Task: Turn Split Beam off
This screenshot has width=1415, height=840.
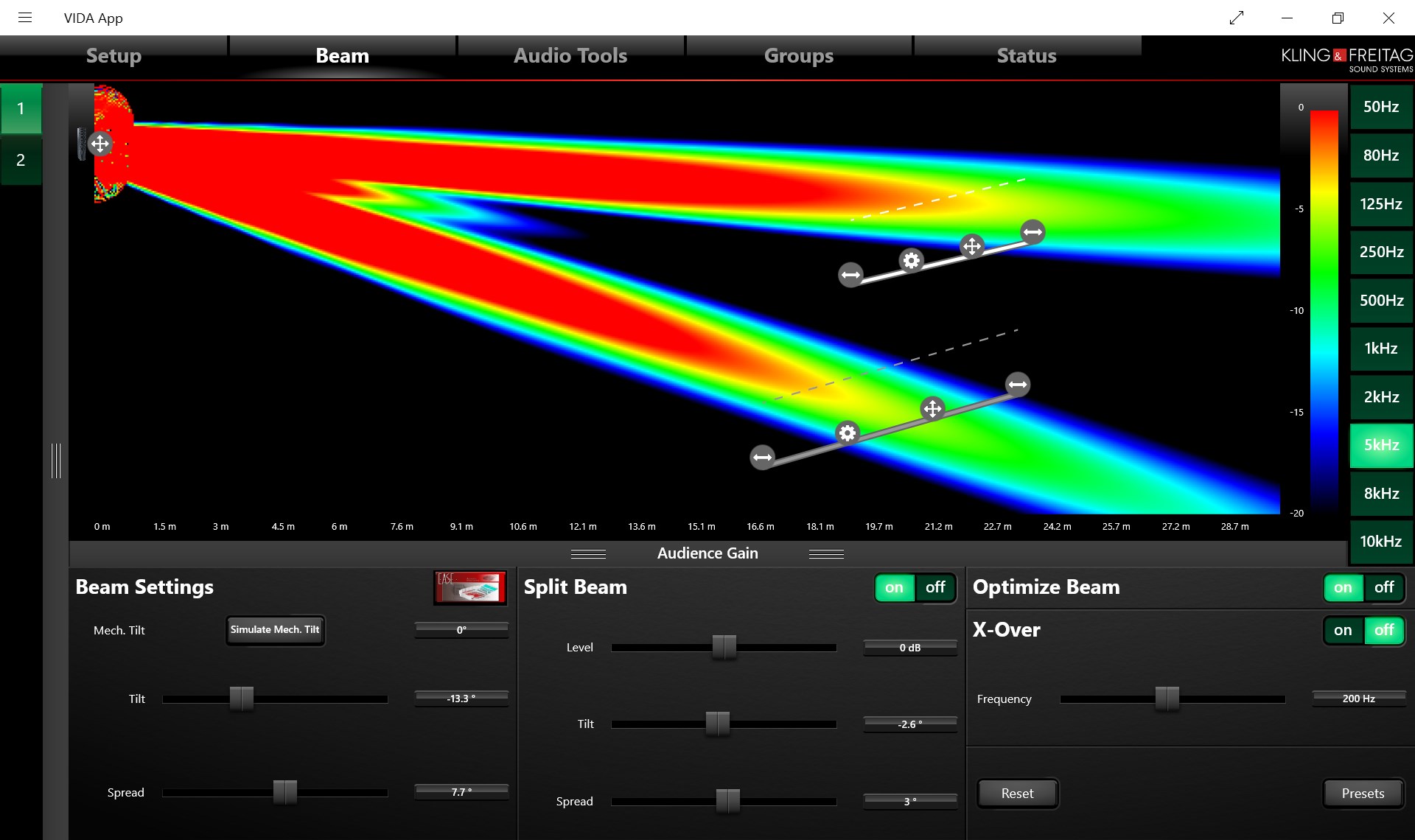Action: point(935,587)
